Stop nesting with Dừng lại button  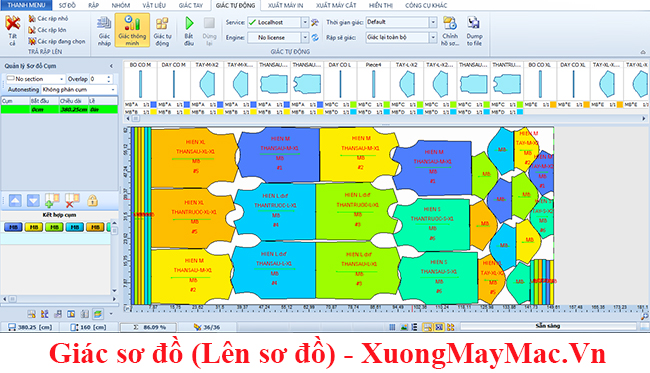tap(209, 31)
